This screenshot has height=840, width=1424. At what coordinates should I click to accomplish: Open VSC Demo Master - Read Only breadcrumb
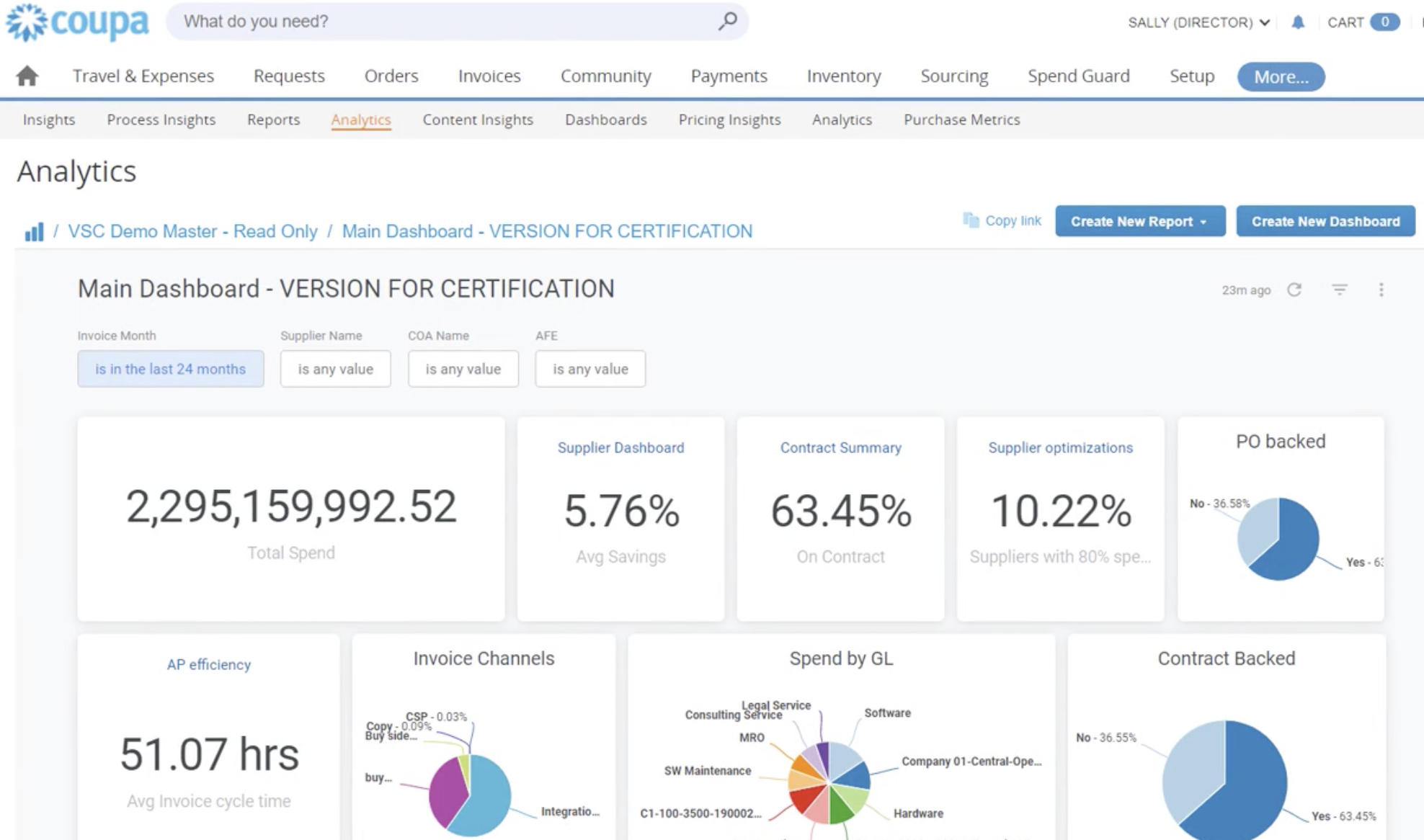[192, 231]
